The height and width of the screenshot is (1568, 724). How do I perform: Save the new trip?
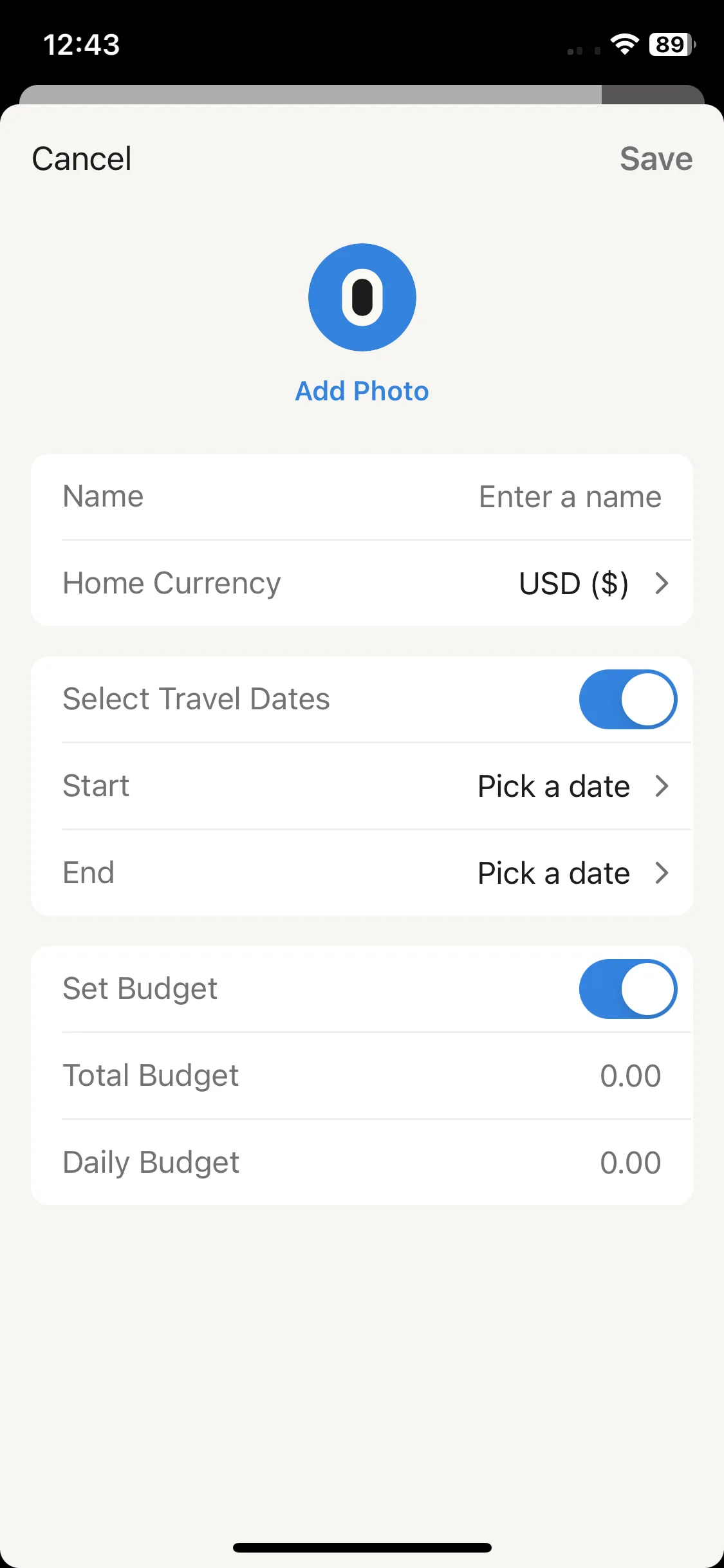pyautogui.click(x=656, y=158)
